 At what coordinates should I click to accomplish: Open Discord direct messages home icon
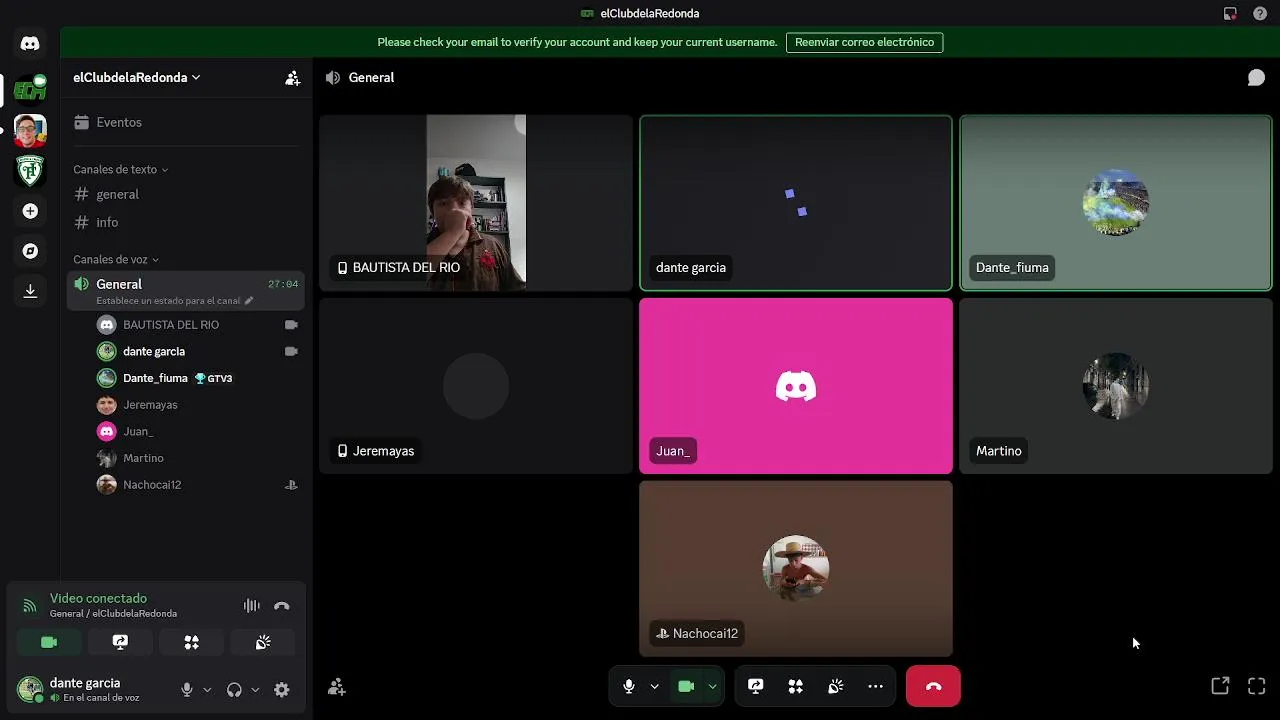[30, 43]
